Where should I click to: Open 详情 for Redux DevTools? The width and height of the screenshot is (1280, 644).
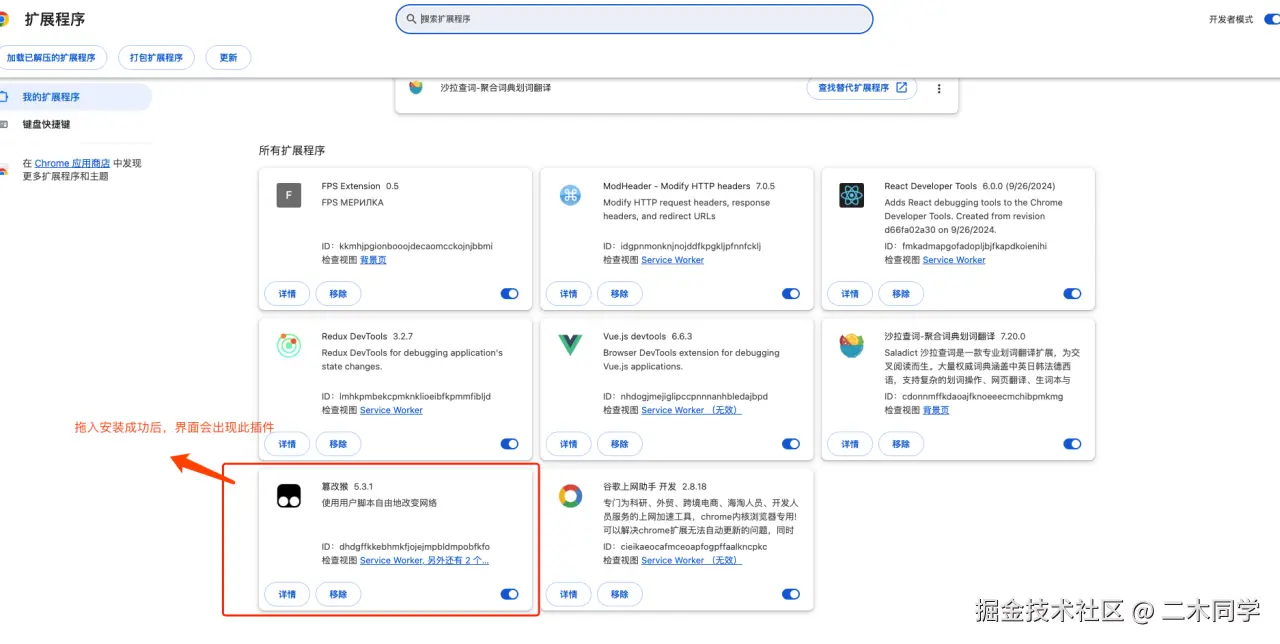287,444
